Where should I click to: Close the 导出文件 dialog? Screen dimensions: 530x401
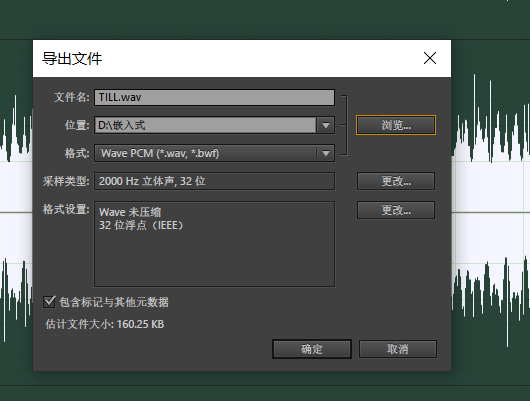tap(430, 58)
